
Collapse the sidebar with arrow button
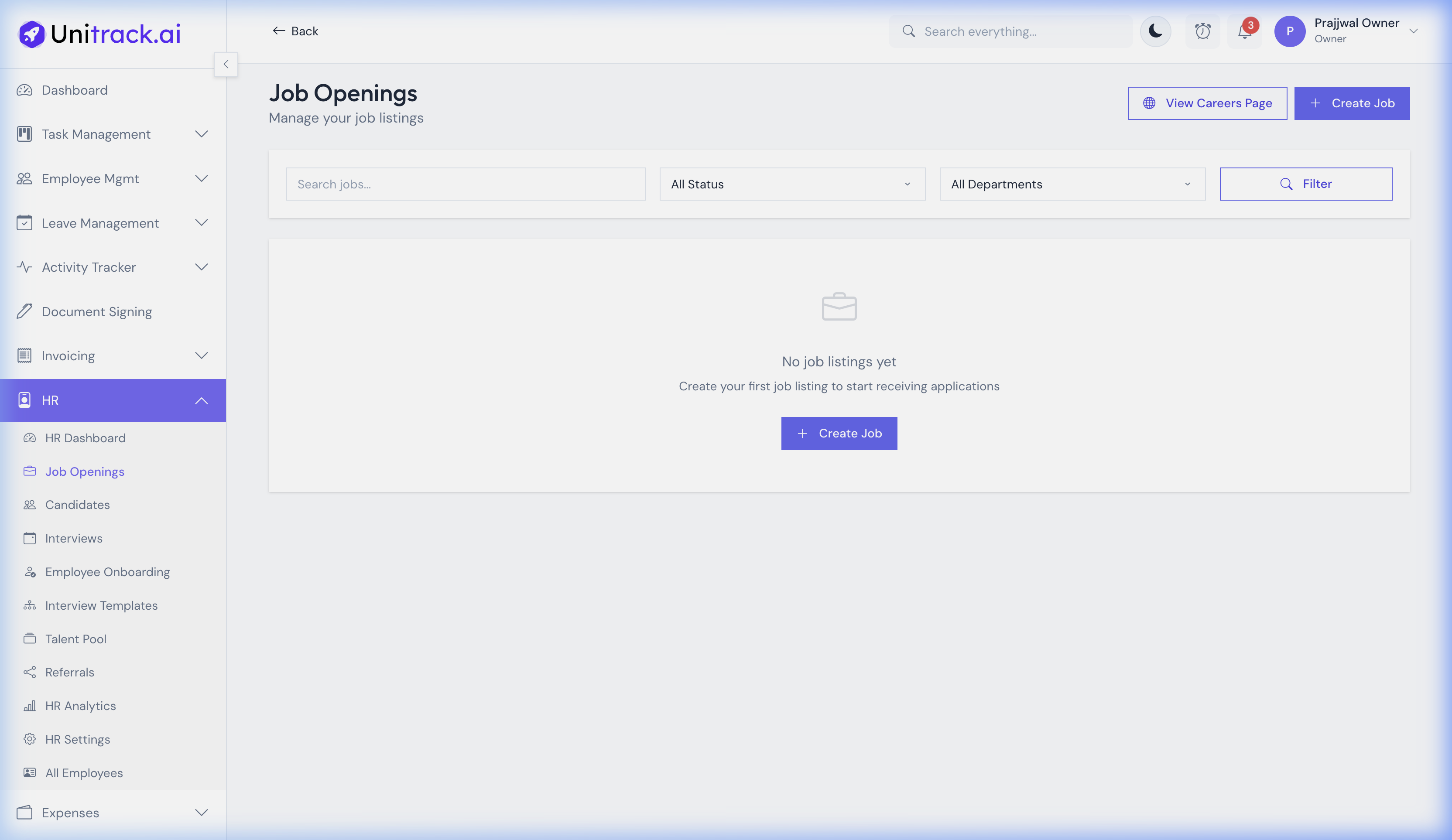(226, 65)
